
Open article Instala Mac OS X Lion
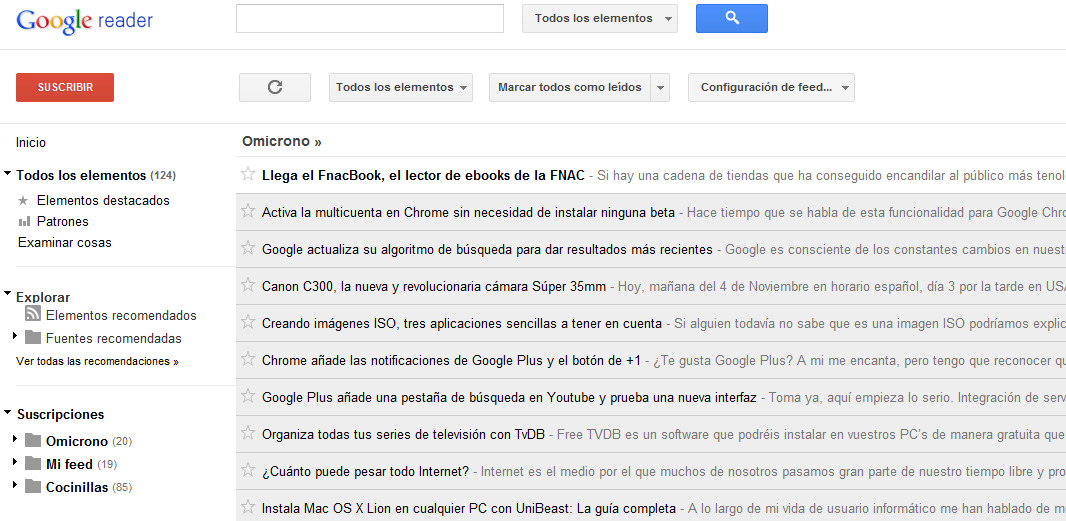pos(469,508)
